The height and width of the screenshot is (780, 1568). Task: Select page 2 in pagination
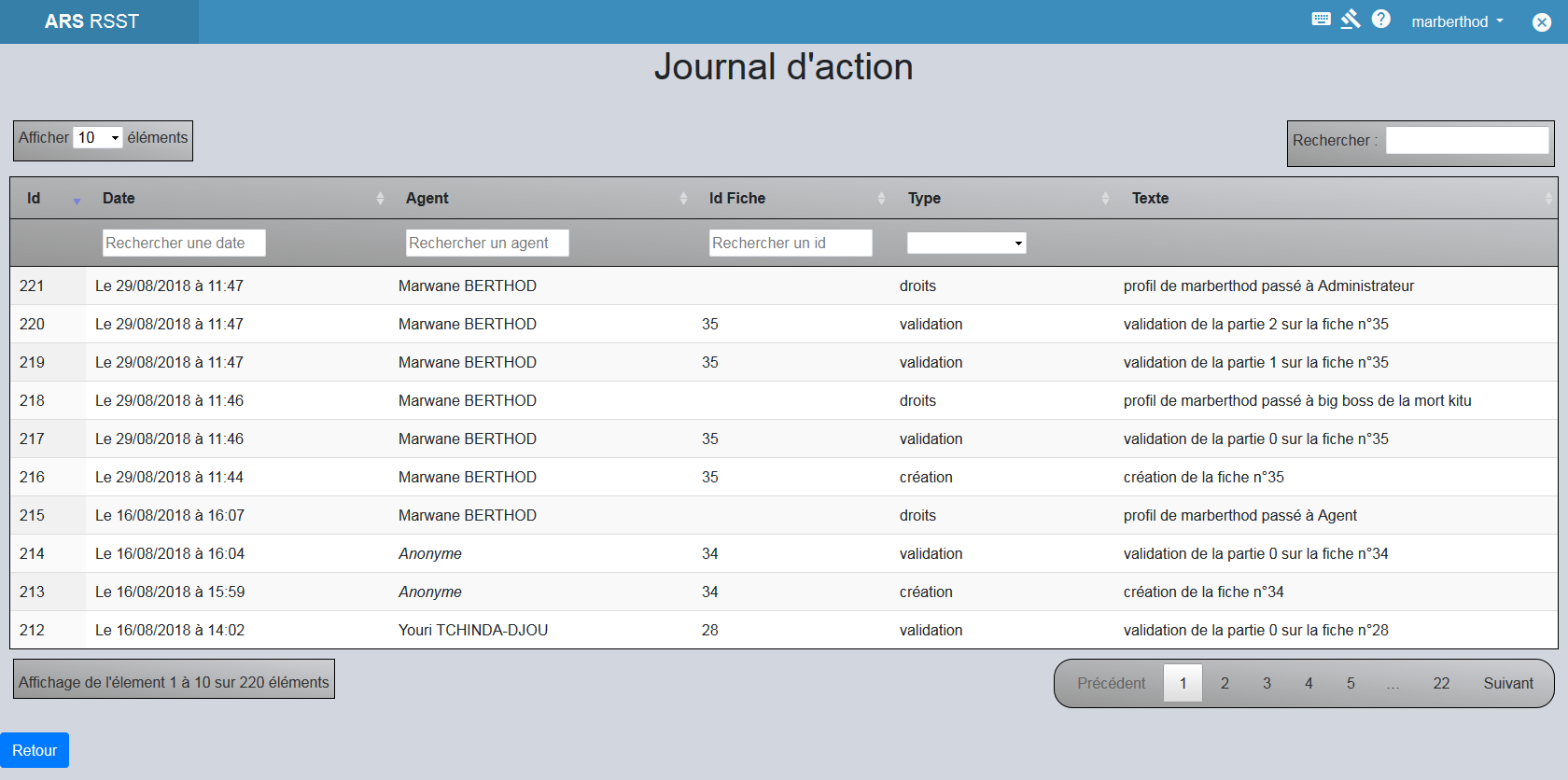click(1225, 683)
